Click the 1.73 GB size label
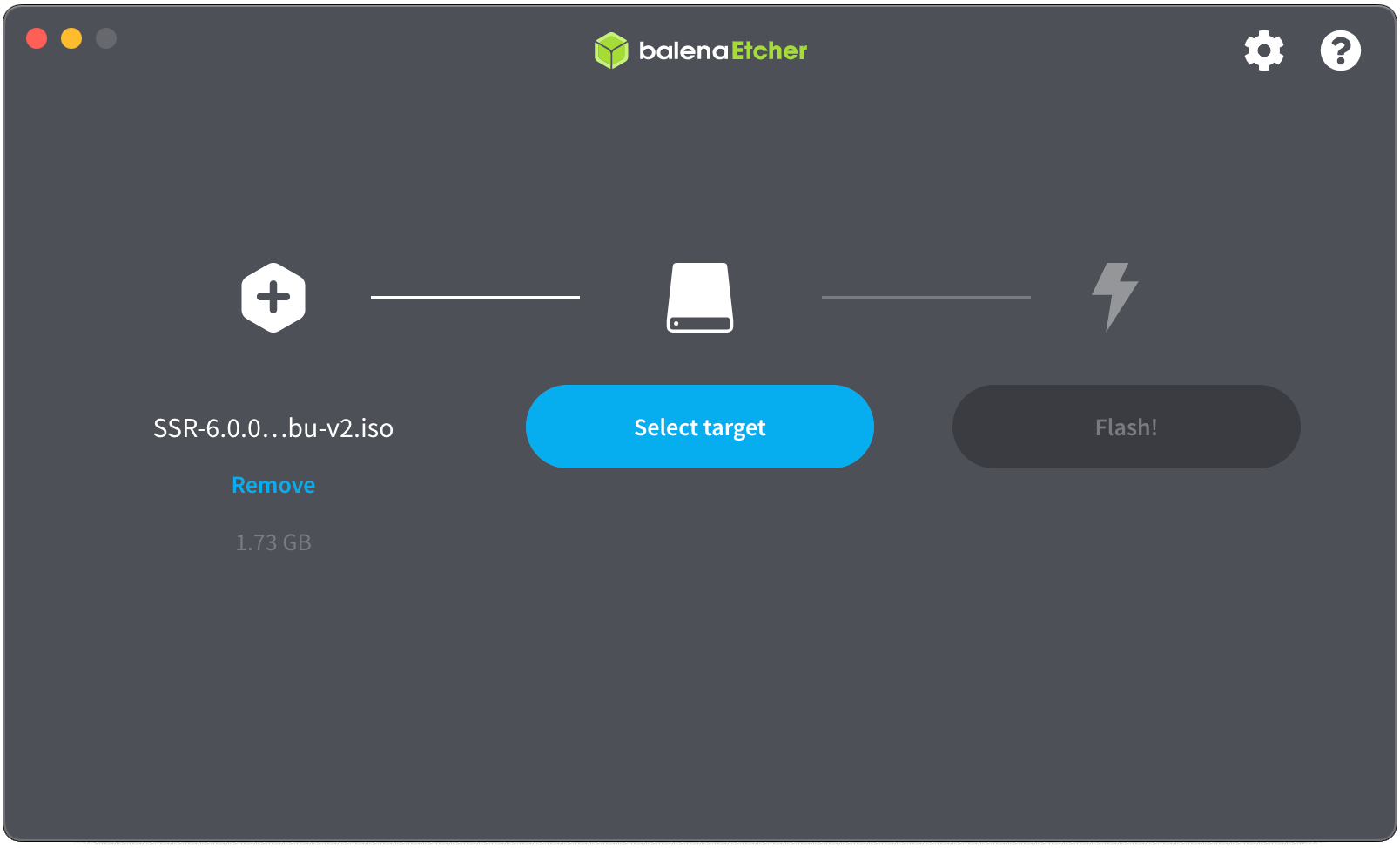This screenshot has height=848, width=1400. pyautogui.click(x=273, y=542)
